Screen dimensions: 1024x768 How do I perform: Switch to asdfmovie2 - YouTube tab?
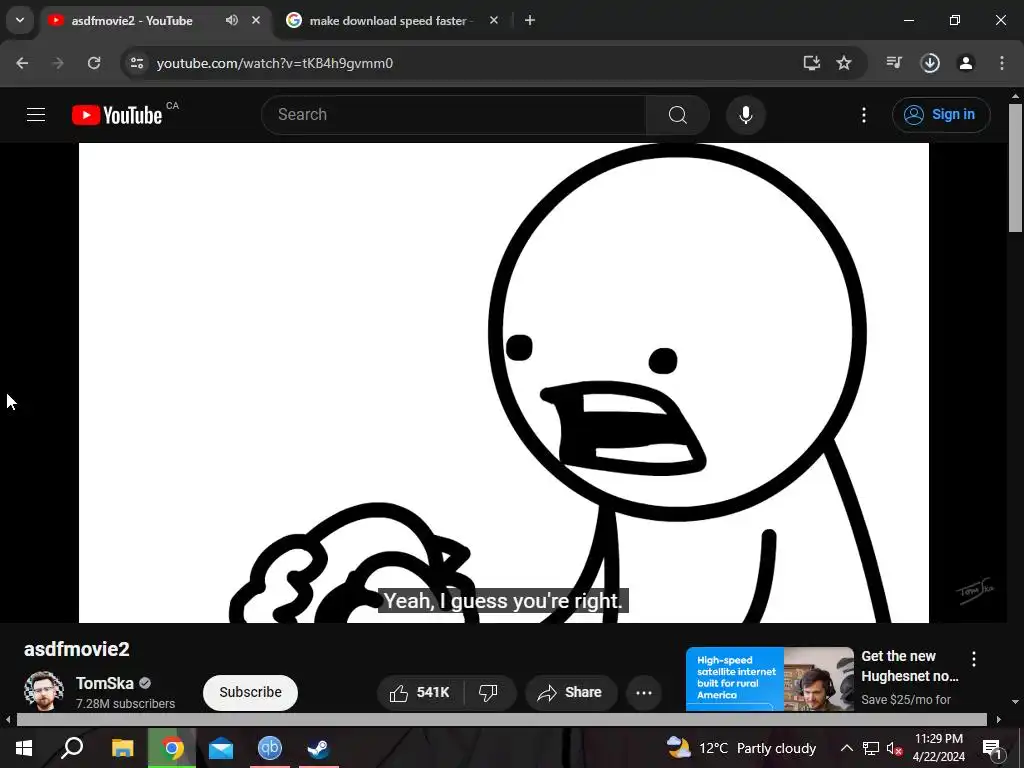click(133, 21)
